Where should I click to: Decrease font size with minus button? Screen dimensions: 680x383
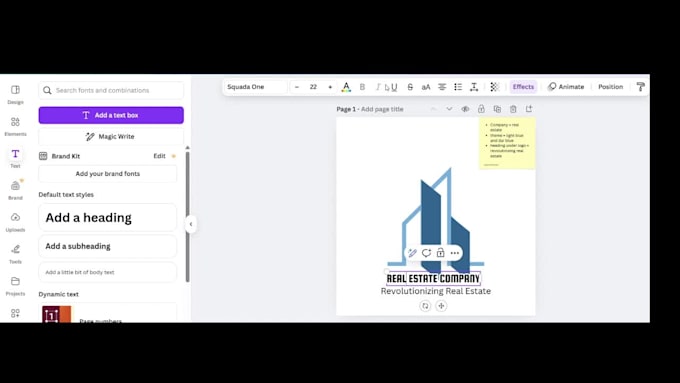point(297,87)
